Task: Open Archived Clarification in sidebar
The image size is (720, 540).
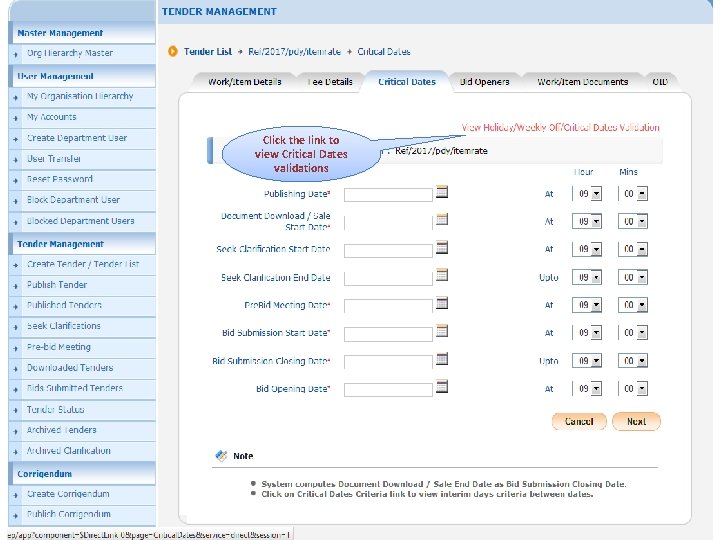Action: pos(68,450)
